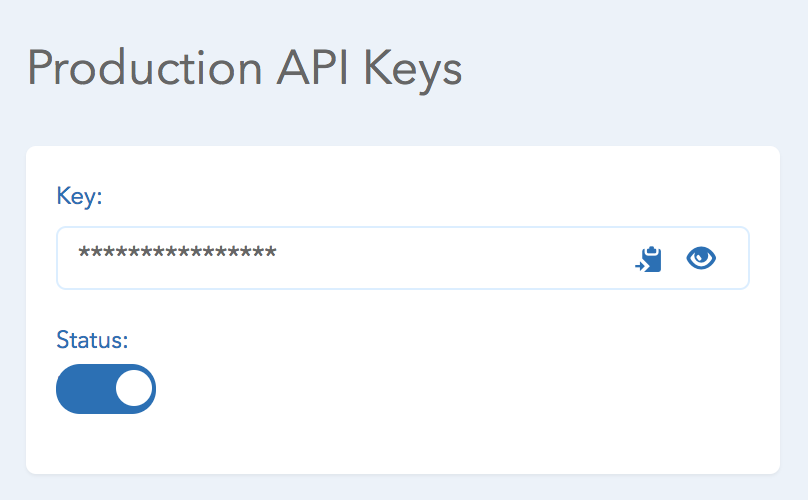Screen dimensions: 808x500
Task: Focus the Production API key textbox
Action: pyautogui.click(x=402, y=258)
